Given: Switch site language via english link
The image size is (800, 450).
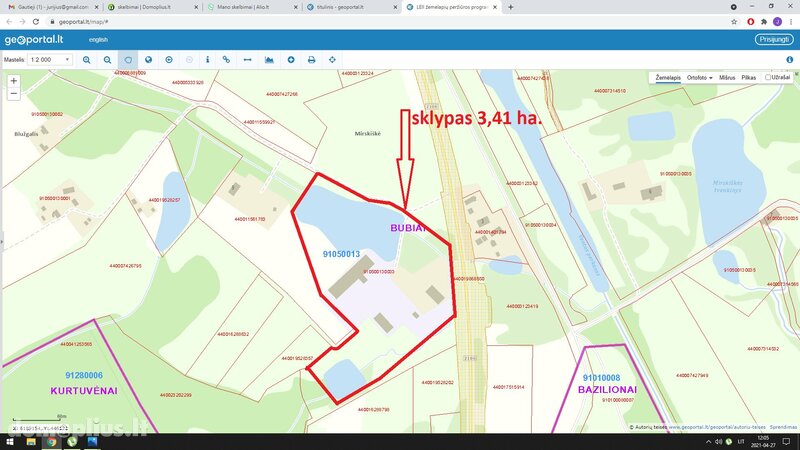Looking at the screenshot, I should click(98, 39).
